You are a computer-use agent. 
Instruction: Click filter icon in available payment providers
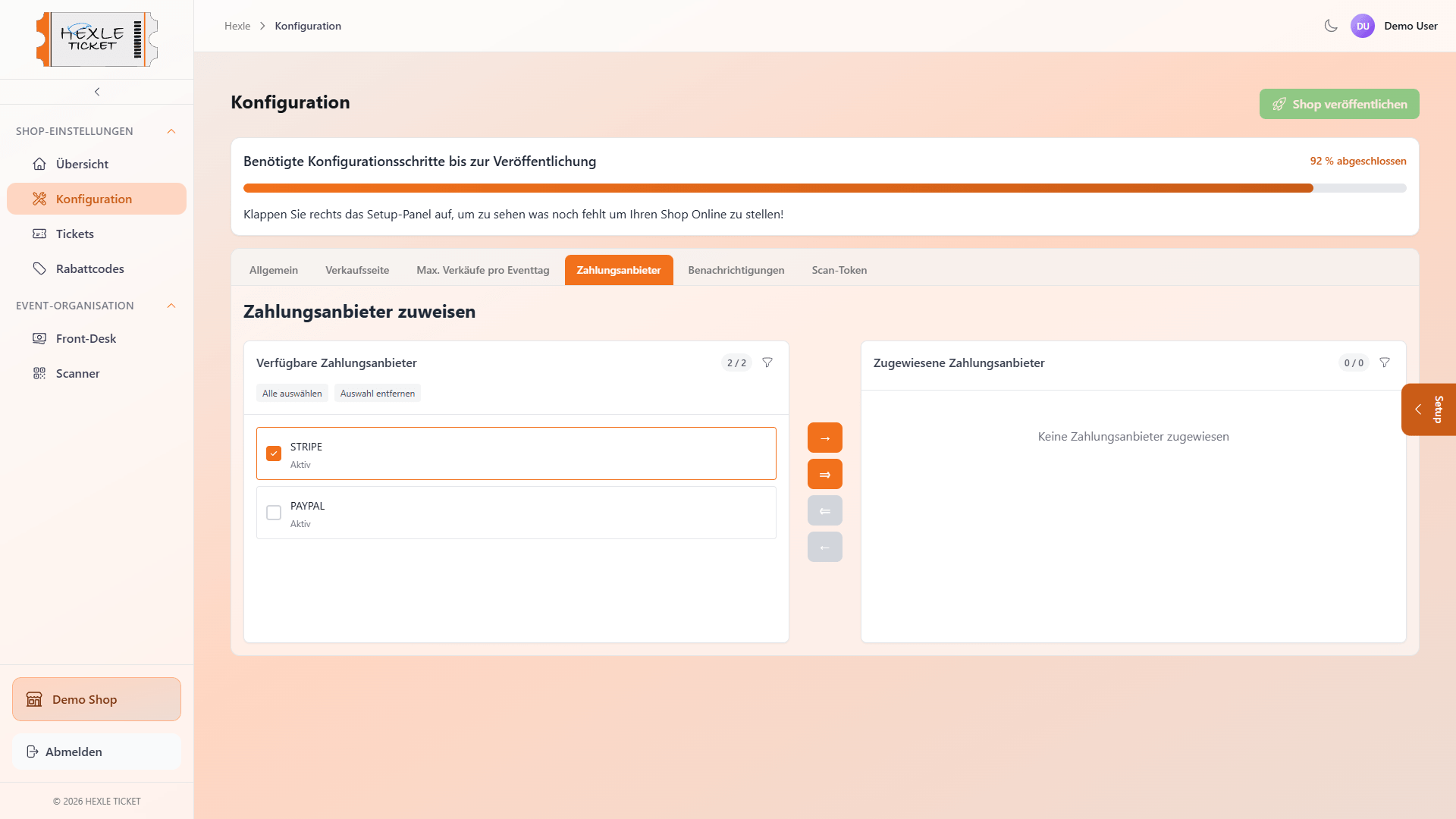(x=767, y=362)
